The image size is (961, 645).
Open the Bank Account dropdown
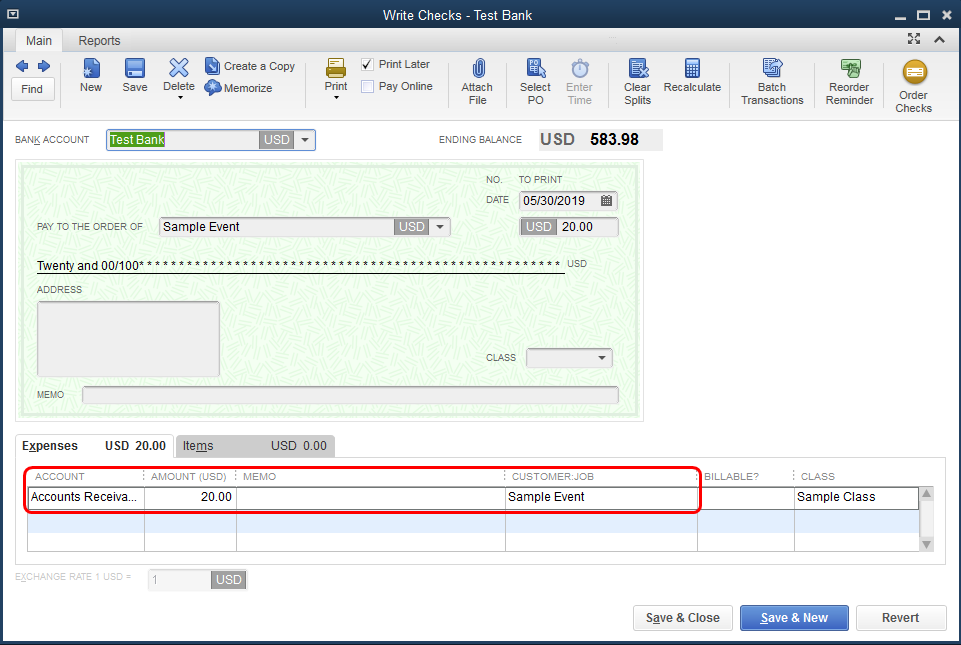305,140
